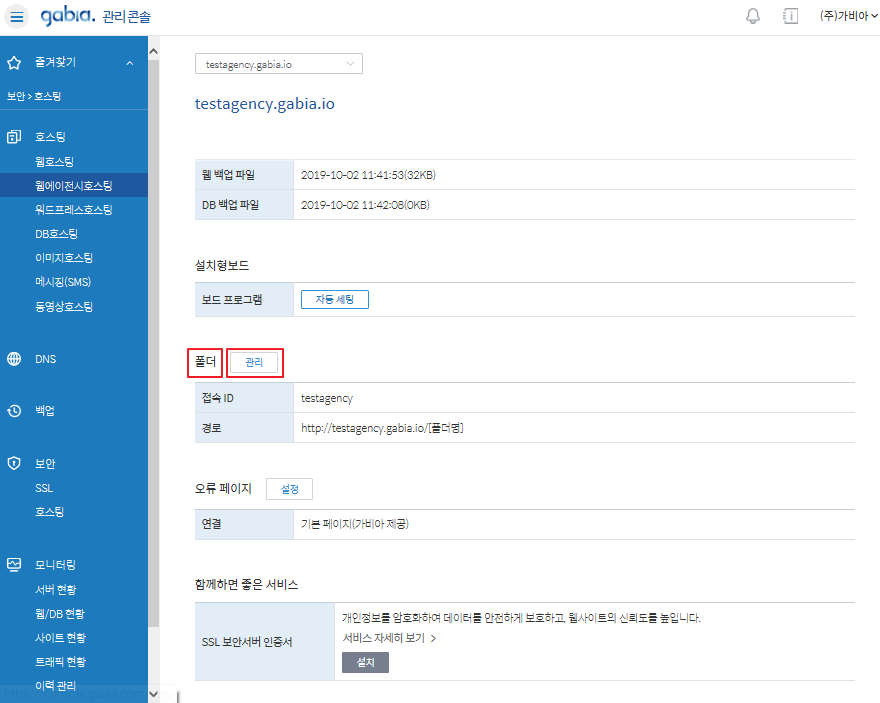Click the 오류 페이지 section heading

[x=223, y=489]
